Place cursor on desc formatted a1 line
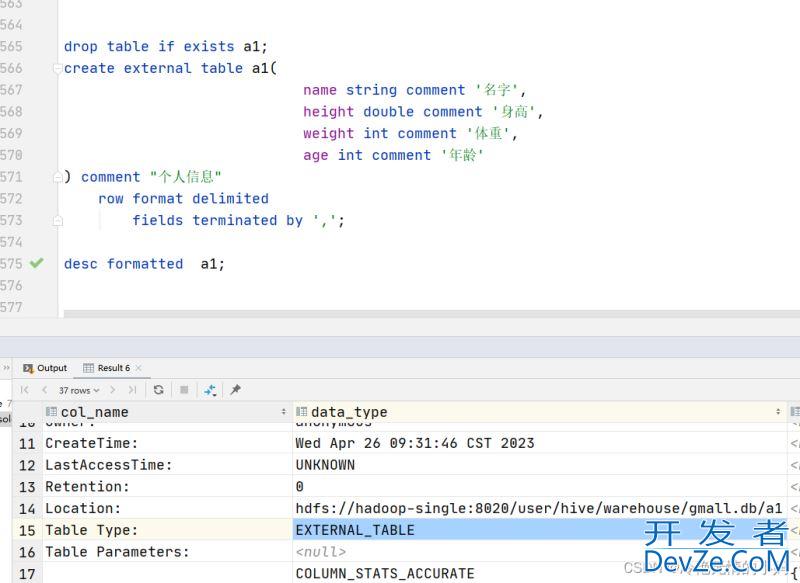 coord(144,264)
